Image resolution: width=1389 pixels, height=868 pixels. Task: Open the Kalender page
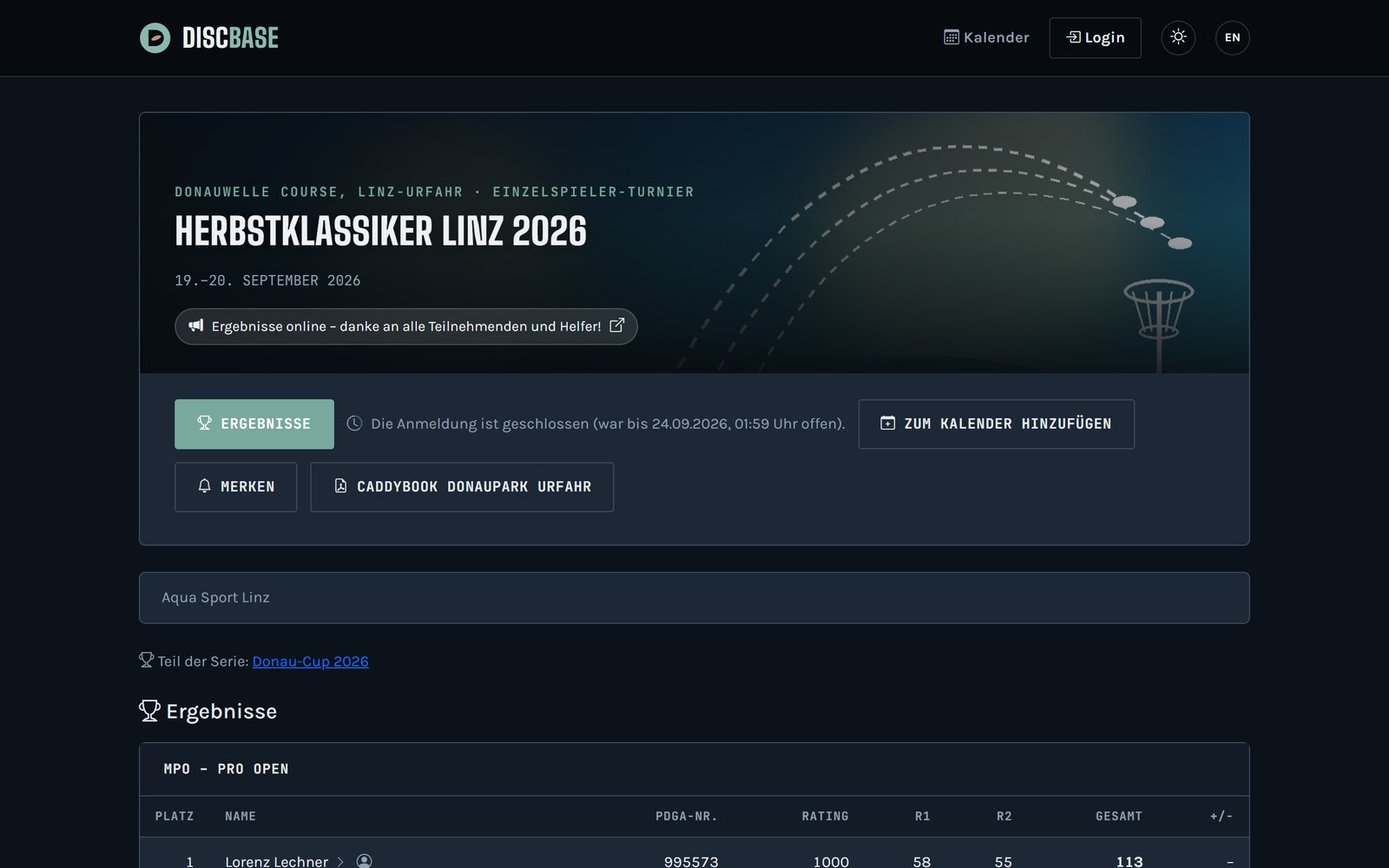click(x=986, y=37)
